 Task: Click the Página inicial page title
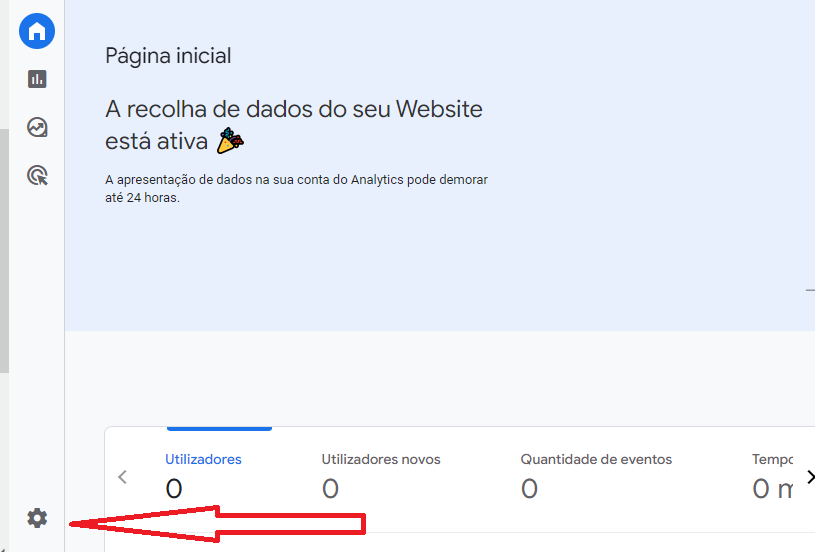tap(168, 56)
